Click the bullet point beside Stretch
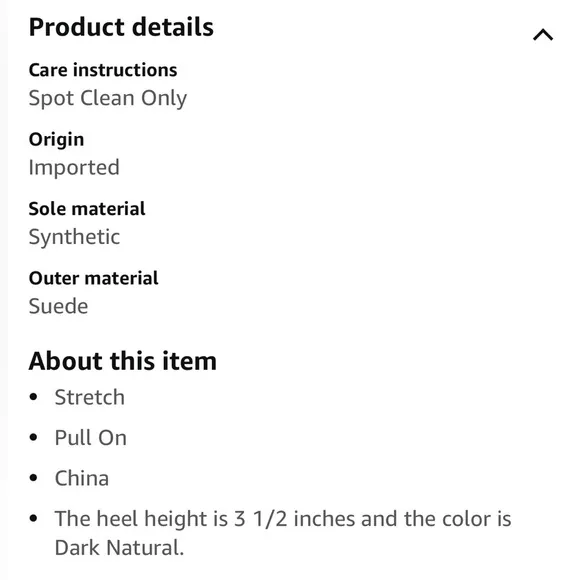 [x=33, y=397]
